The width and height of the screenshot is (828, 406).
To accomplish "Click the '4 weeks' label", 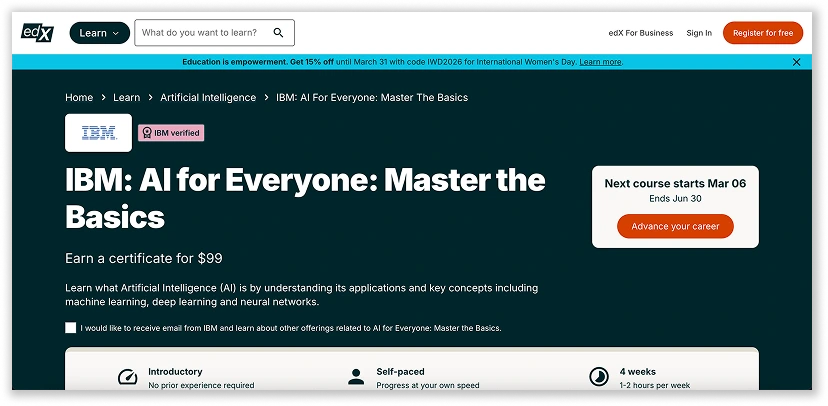I will coord(638,372).
